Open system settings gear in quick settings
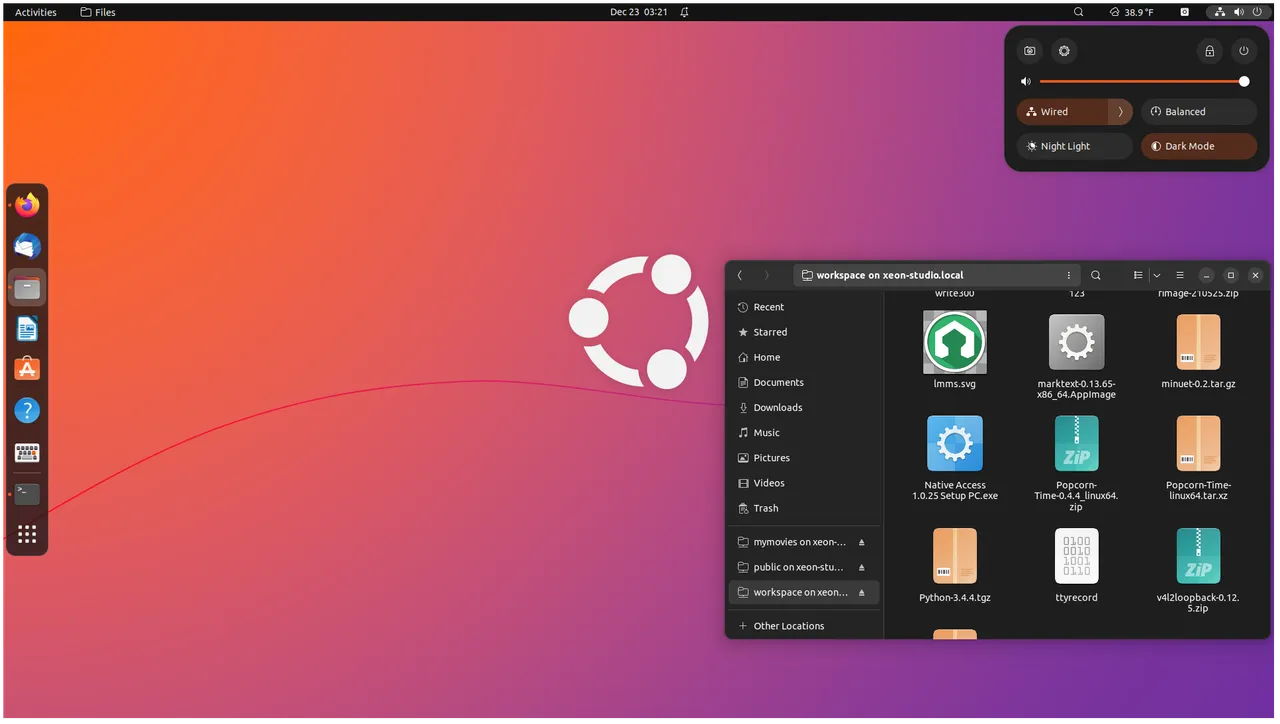Screen dimensions: 1280x724 pos(1064,51)
